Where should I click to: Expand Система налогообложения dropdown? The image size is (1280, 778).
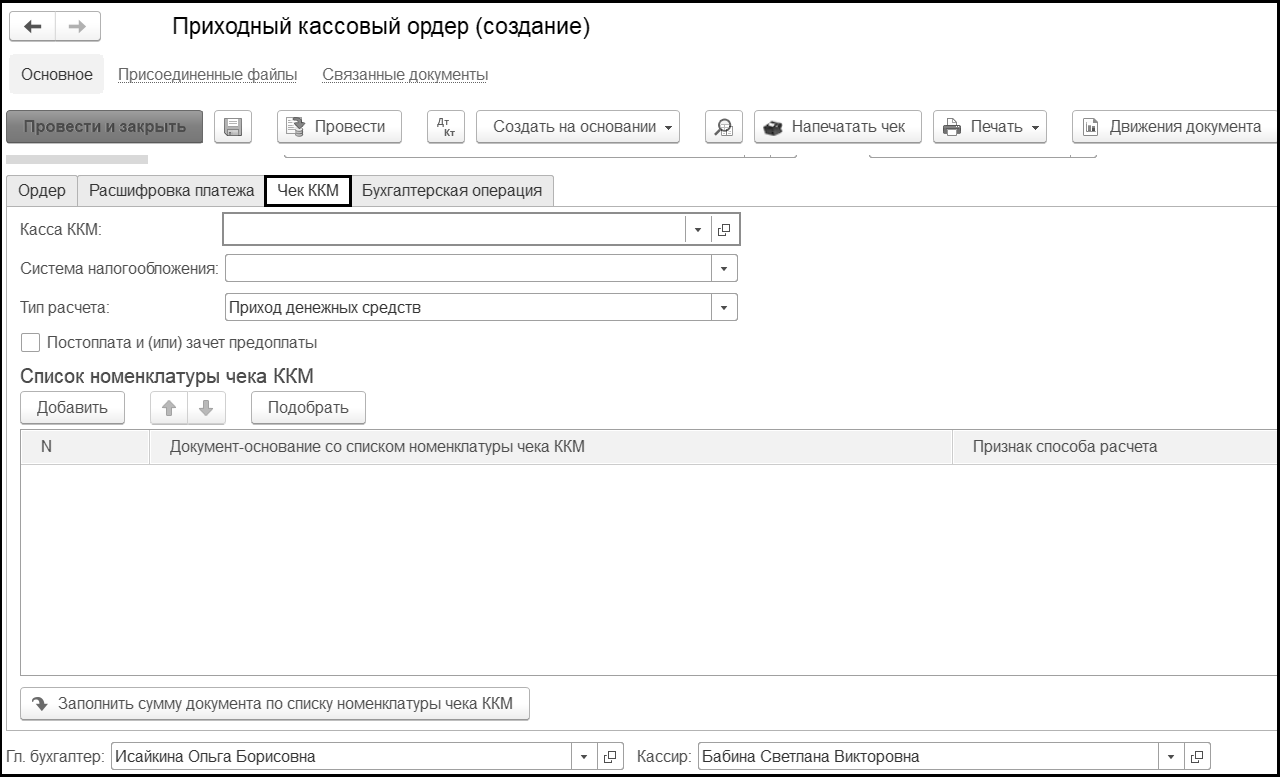pos(724,268)
